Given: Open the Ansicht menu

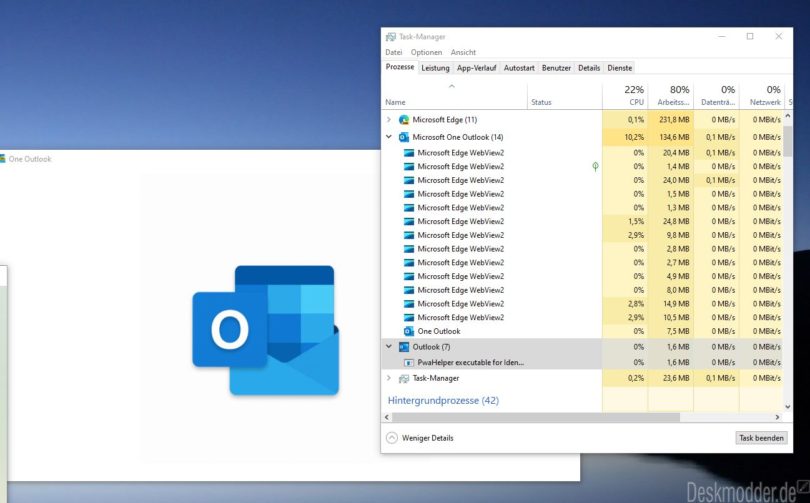Looking at the screenshot, I should 463,52.
